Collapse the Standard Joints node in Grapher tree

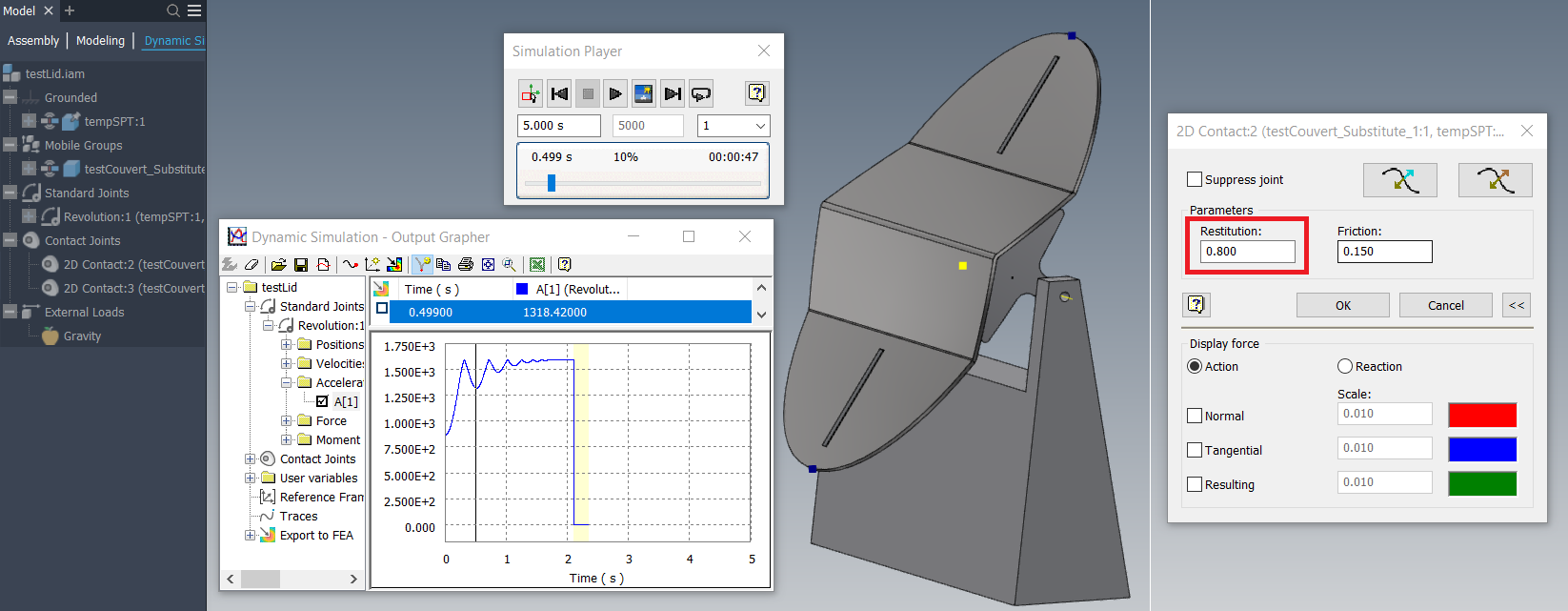coord(250,306)
